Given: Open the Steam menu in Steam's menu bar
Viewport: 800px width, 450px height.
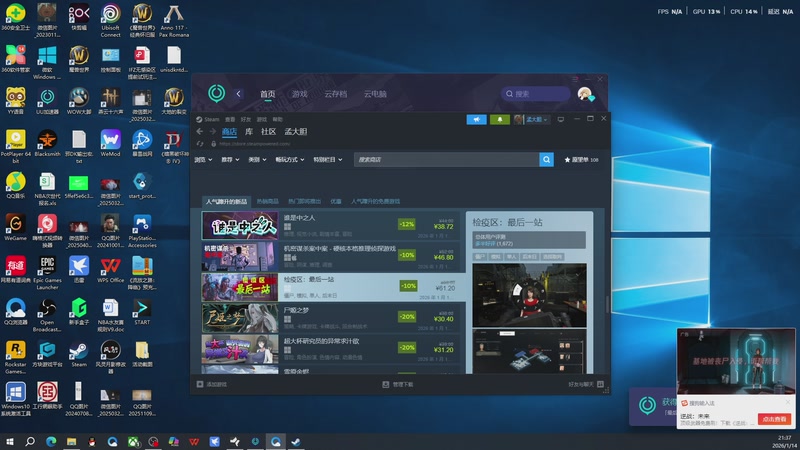Looking at the screenshot, I should click(x=211, y=119).
